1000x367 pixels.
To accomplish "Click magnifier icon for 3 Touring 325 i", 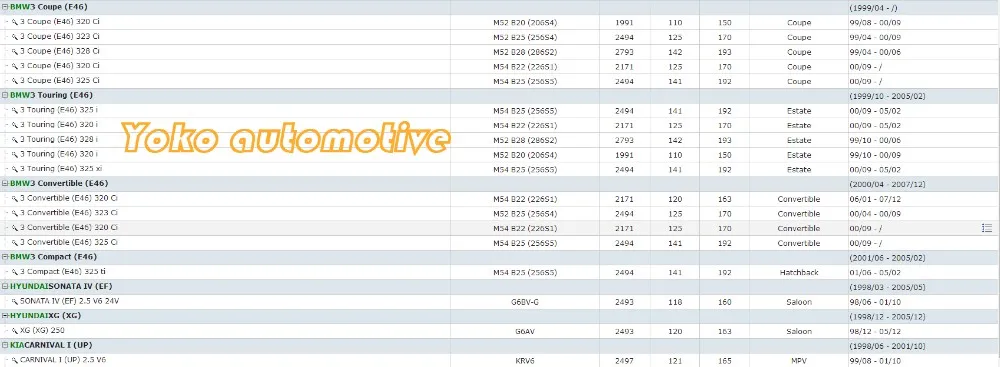I will [x=15, y=110].
